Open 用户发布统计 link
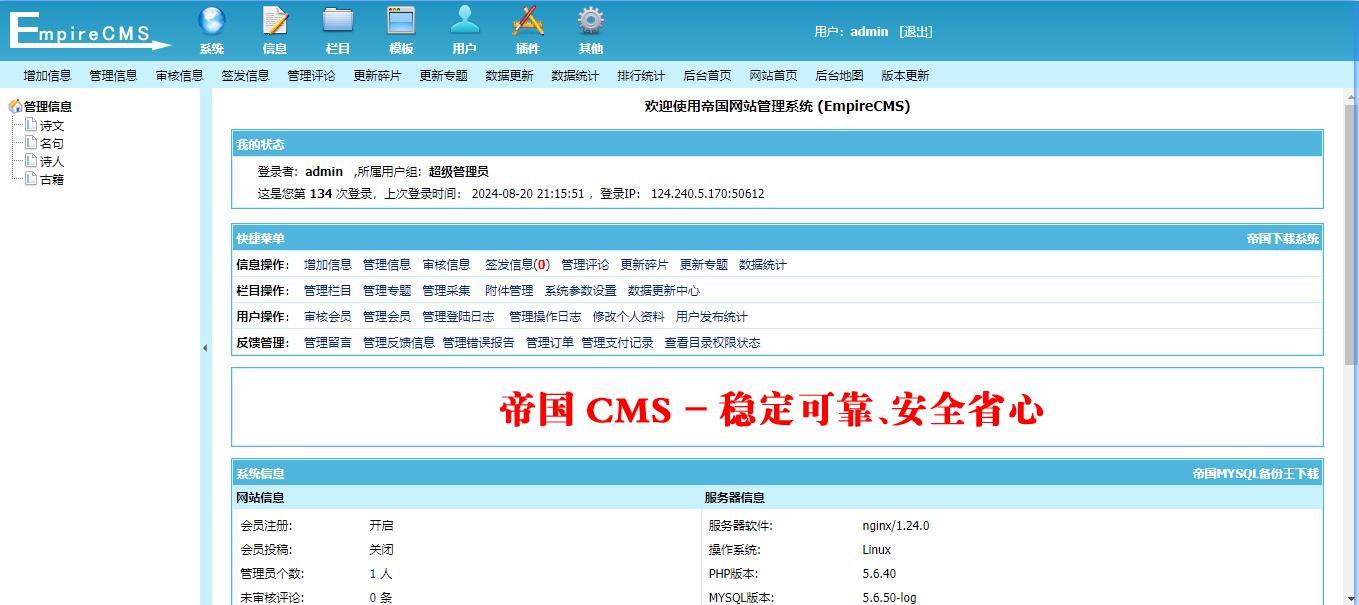 (x=712, y=317)
